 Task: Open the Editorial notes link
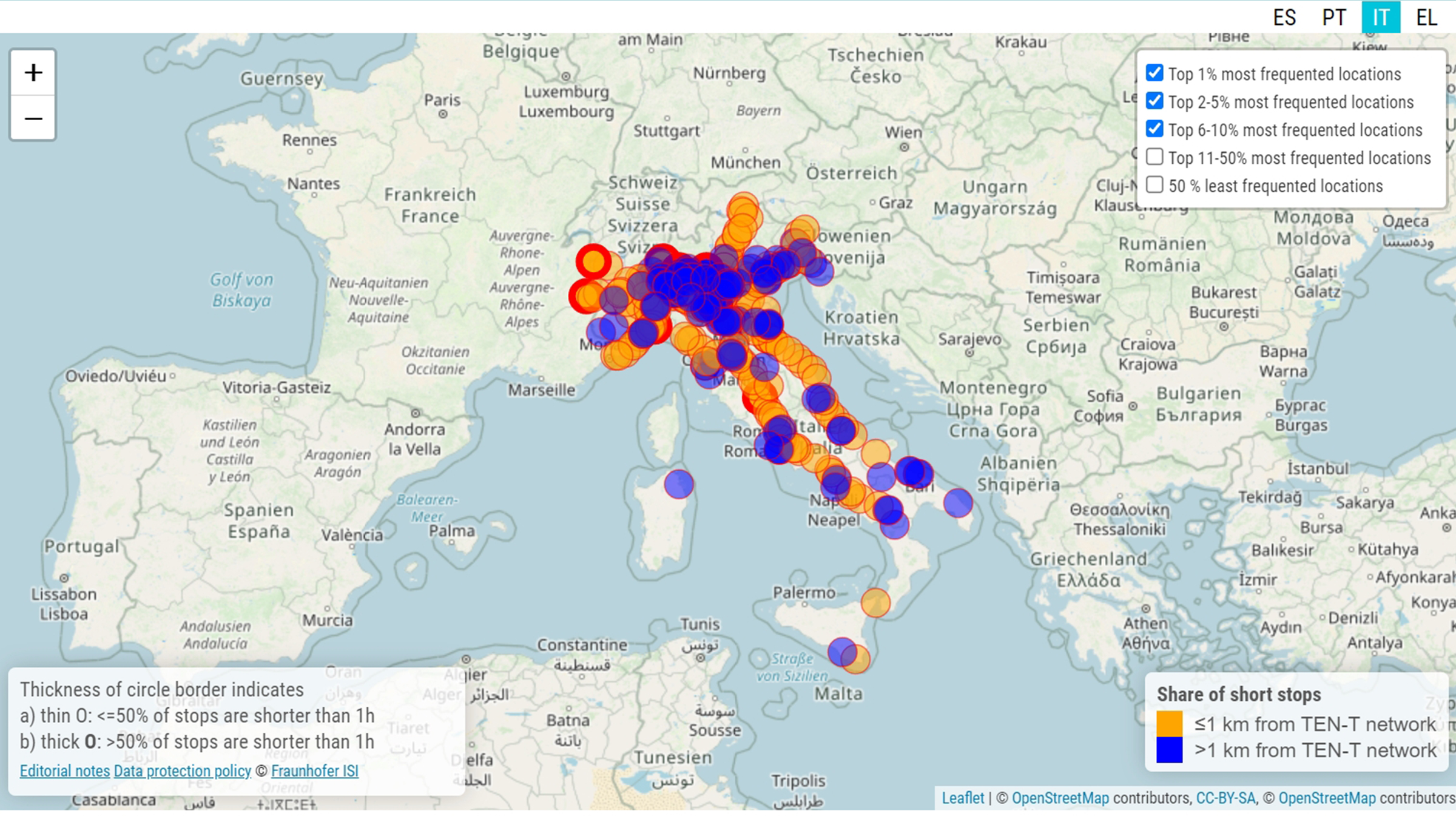pos(64,771)
